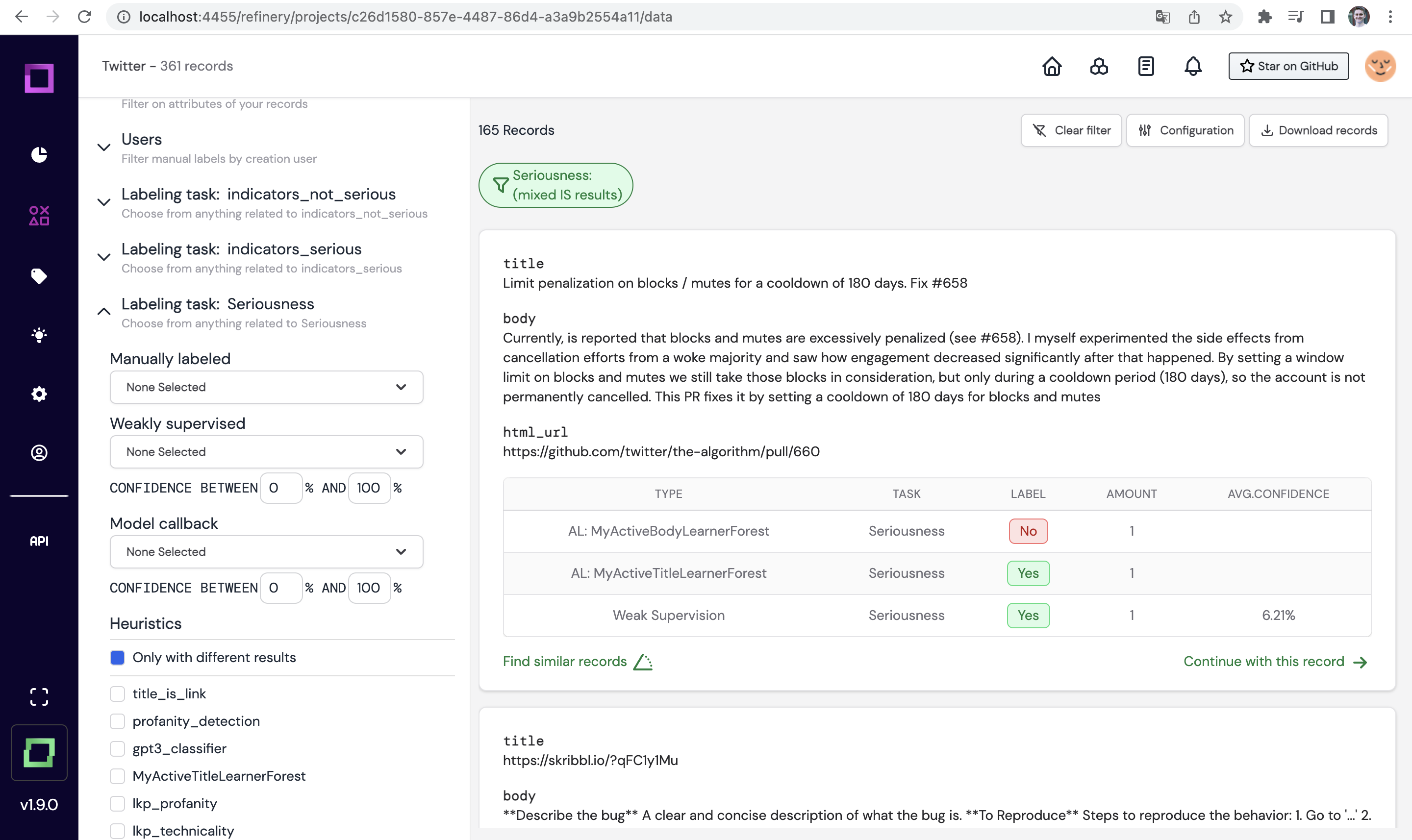Click the Weakly supervised minimum confidence field

(280, 488)
